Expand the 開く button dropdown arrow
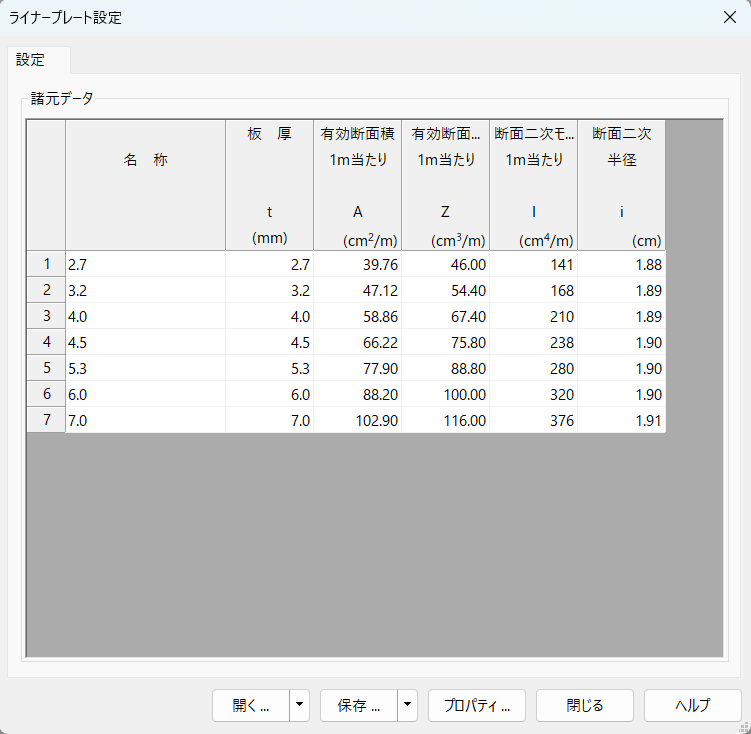 pos(299,705)
